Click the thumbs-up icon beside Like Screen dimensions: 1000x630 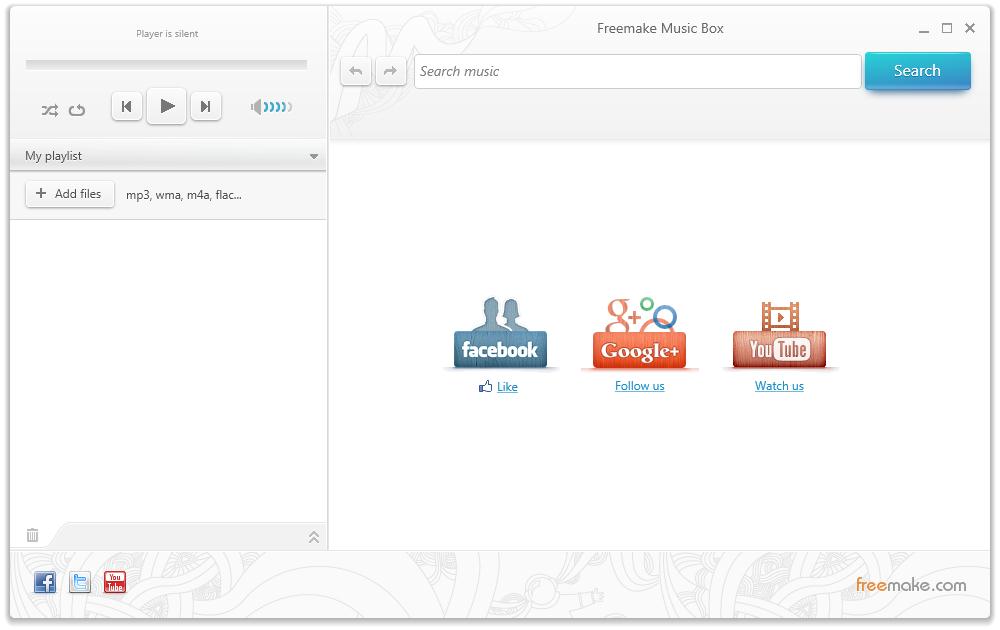pyautogui.click(x=485, y=386)
